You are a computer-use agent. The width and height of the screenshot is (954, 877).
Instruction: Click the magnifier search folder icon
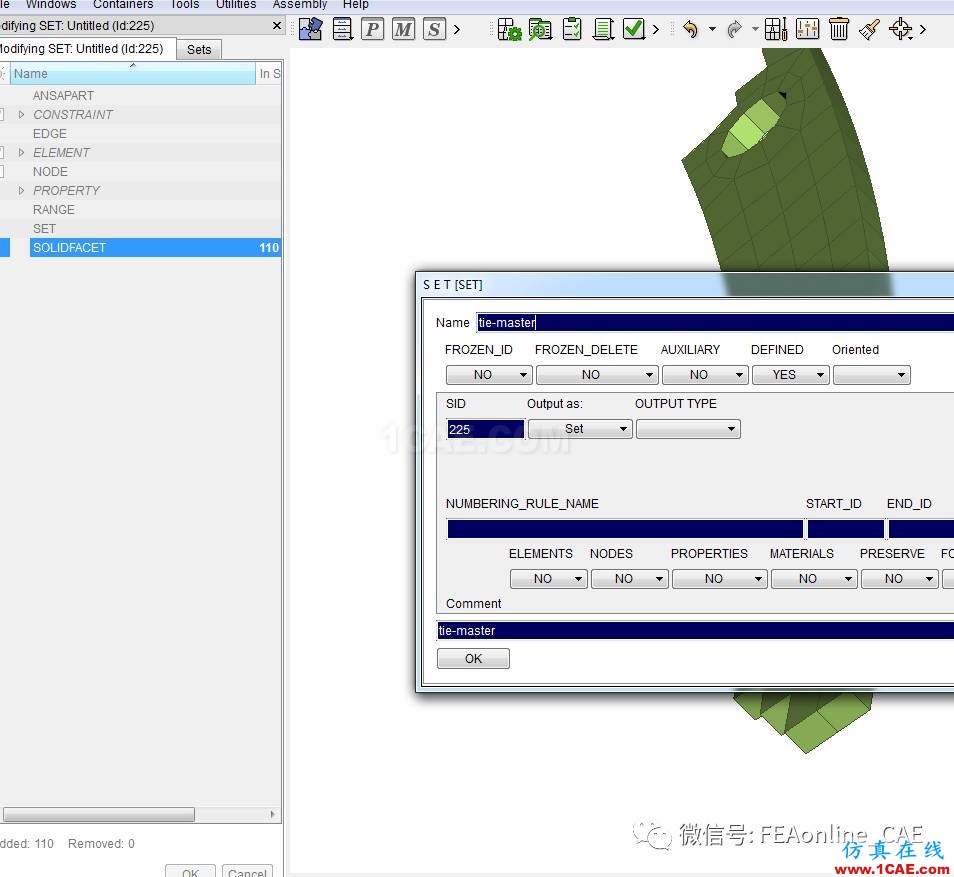(540, 29)
